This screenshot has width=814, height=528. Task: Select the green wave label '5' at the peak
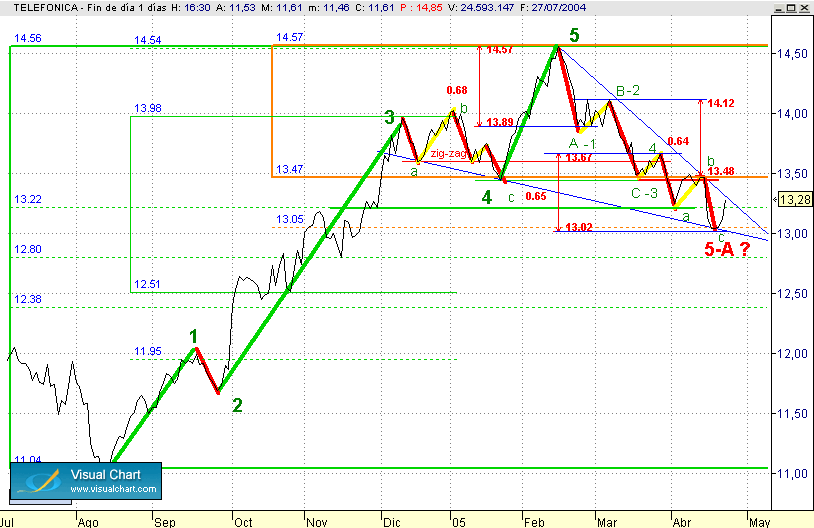[x=574, y=35]
